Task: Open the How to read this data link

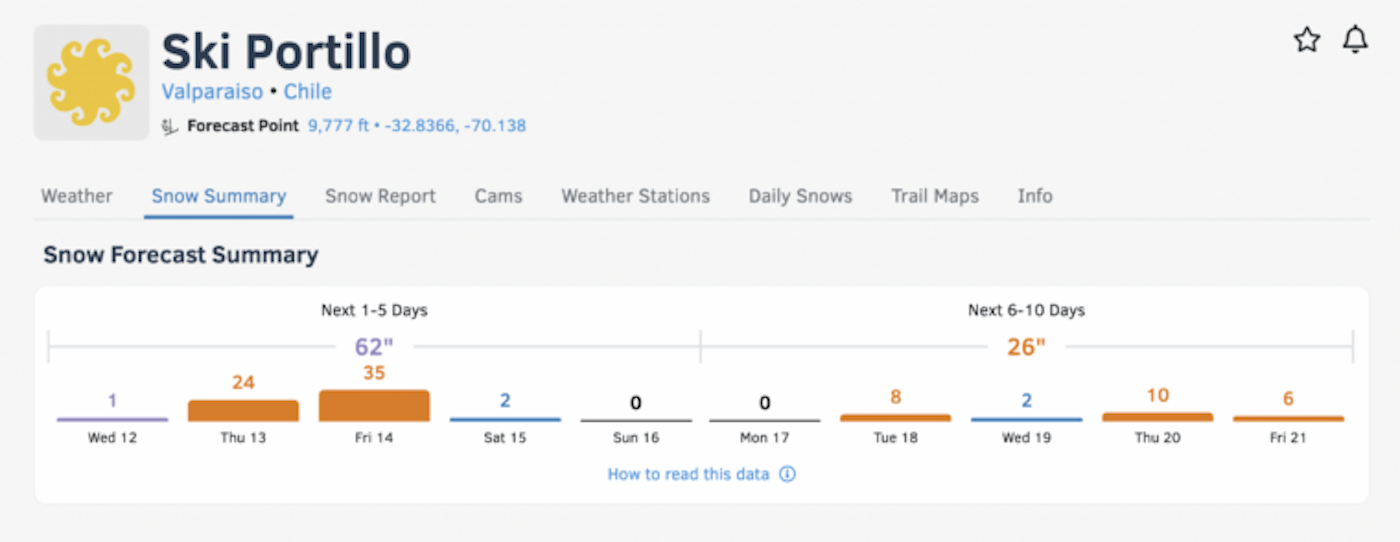Action: point(688,474)
